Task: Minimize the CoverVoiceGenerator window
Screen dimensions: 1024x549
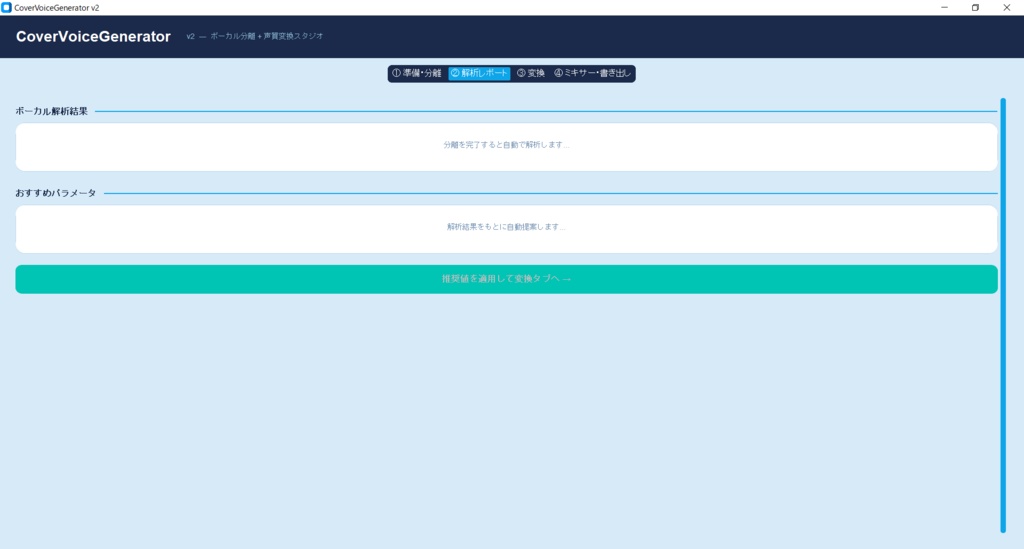Action: 944,8
